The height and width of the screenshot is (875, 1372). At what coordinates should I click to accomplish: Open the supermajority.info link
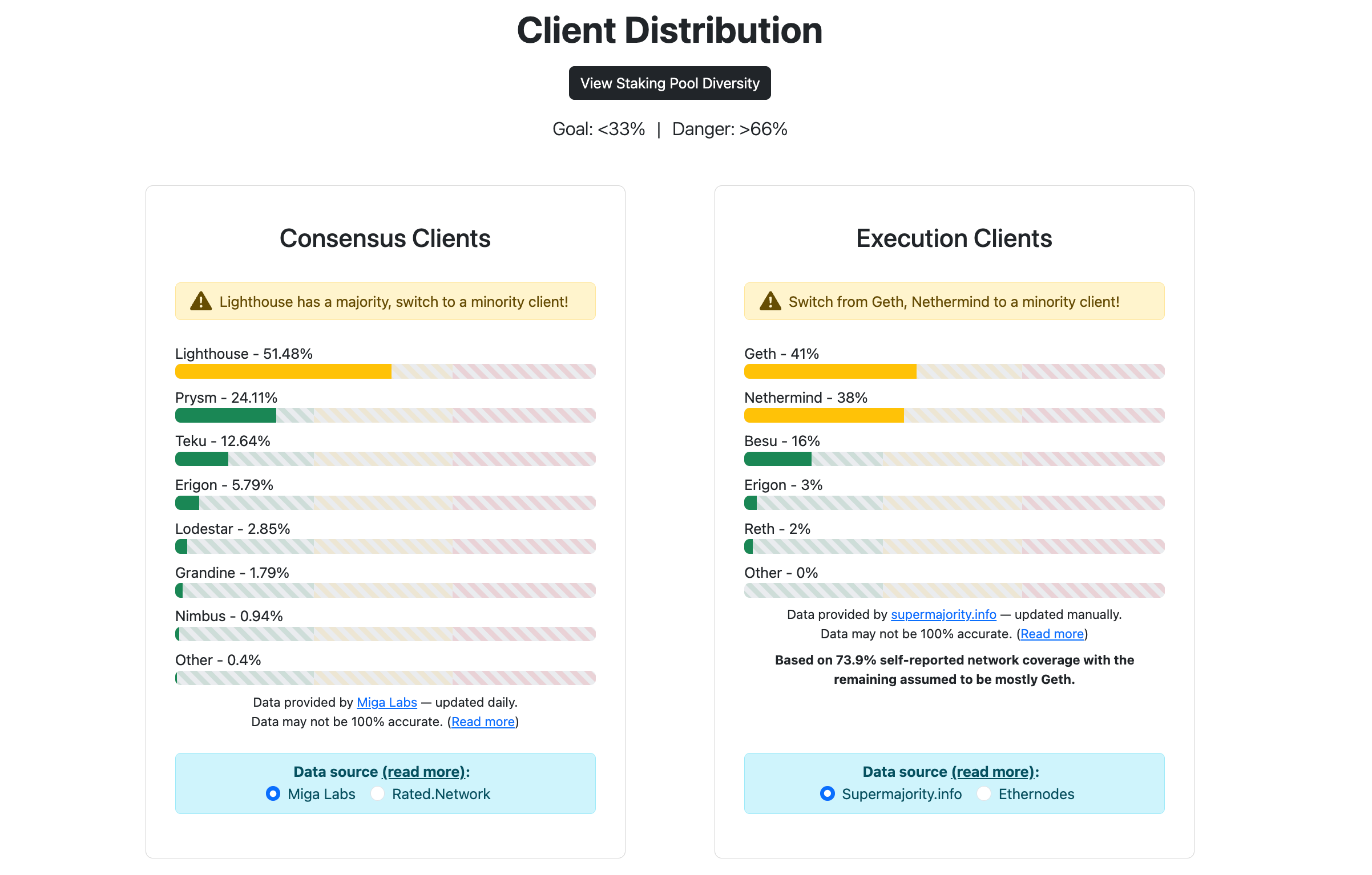944,614
